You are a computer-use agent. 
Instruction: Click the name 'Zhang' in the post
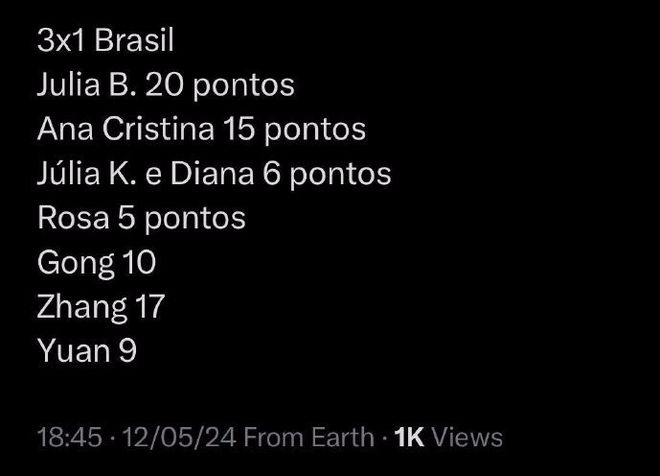[x=82, y=307]
